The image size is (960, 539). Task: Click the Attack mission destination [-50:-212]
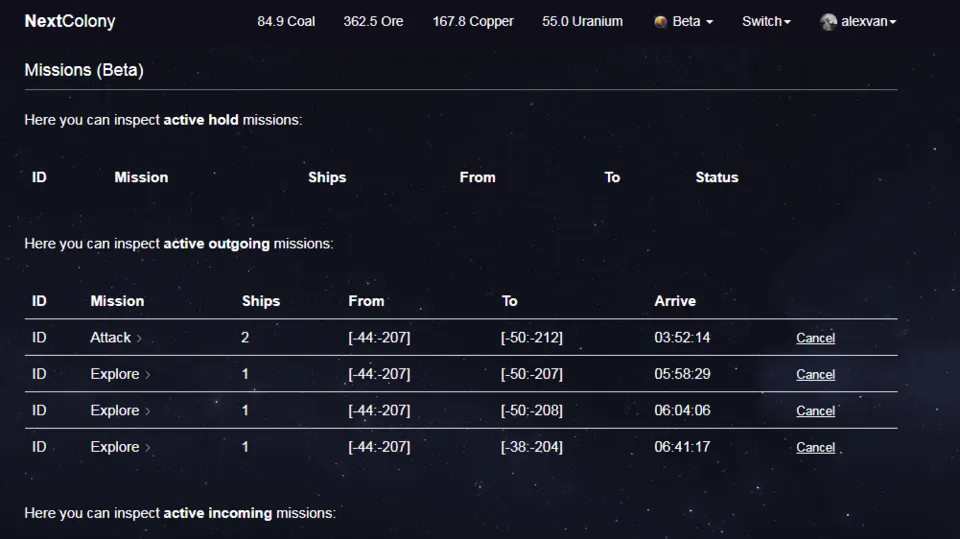pos(531,338)
